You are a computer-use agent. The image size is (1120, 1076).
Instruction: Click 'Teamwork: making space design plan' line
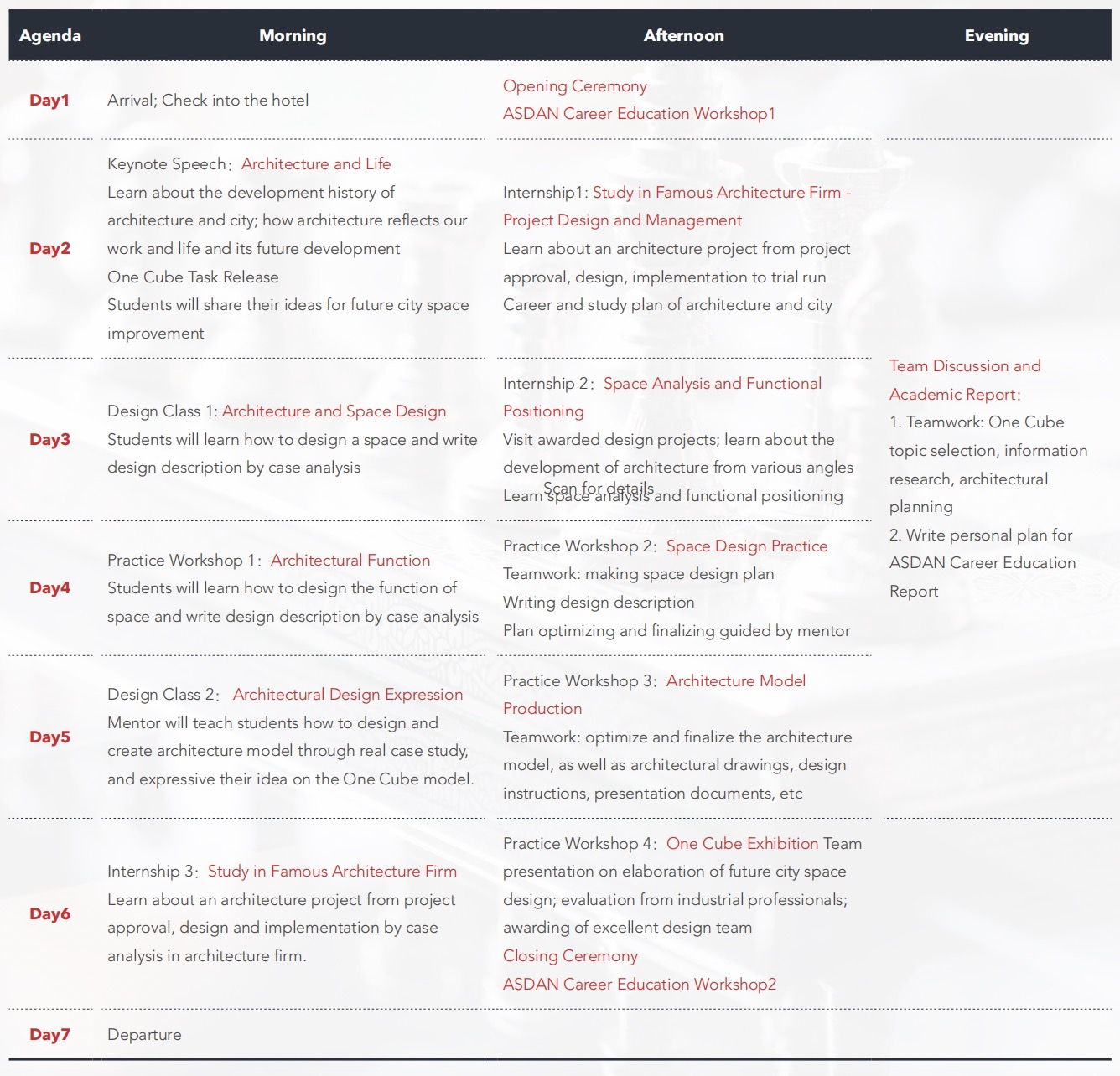pyautogui.click(x=639, y=574)
